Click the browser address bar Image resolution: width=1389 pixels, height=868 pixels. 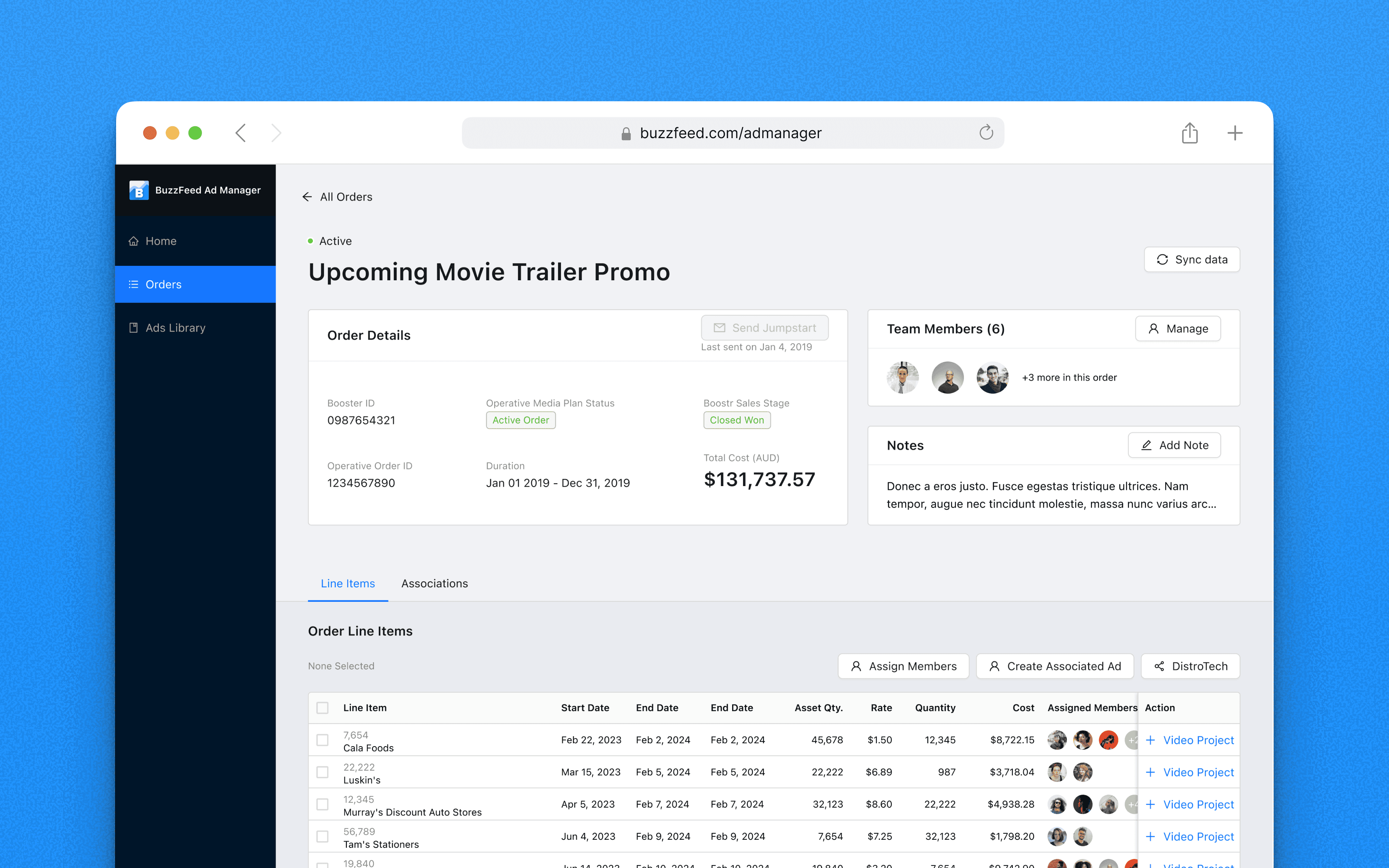point(730,133)
